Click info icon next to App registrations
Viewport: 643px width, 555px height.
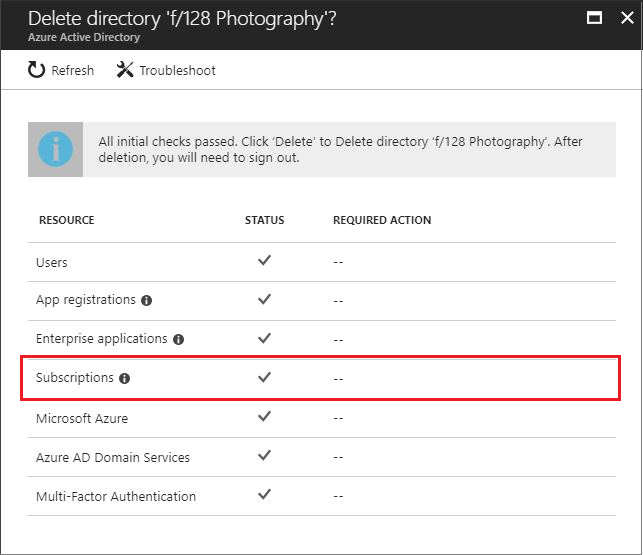point(146,301)
